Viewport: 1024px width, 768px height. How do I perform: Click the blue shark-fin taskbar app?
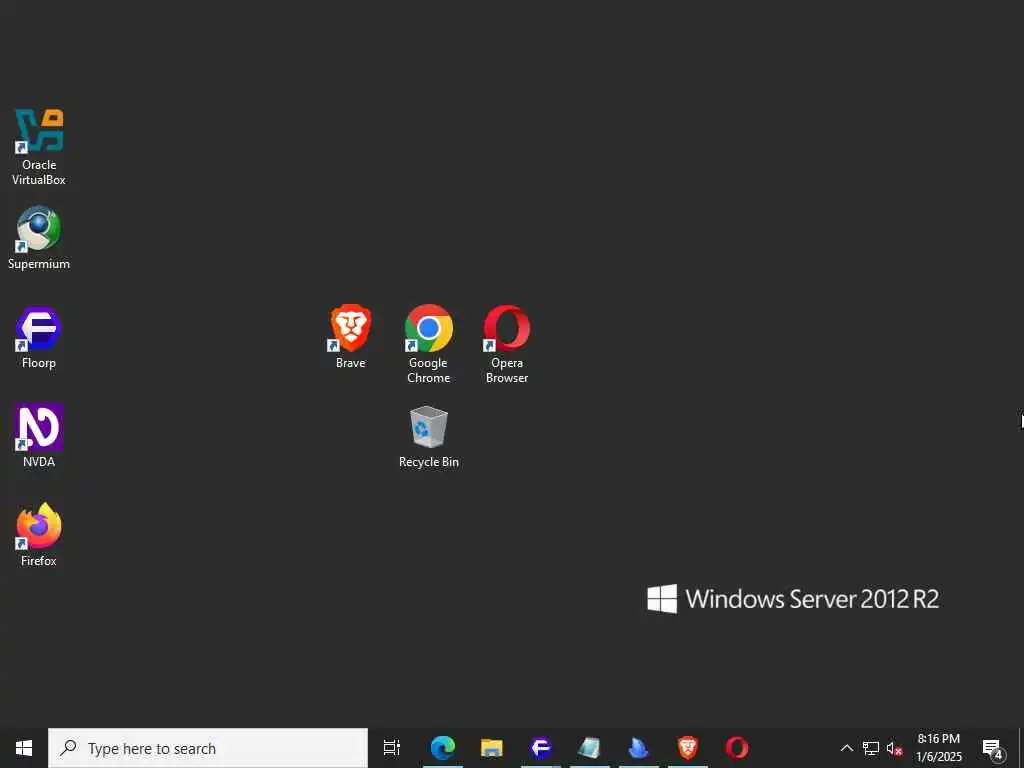coord(638,748)
